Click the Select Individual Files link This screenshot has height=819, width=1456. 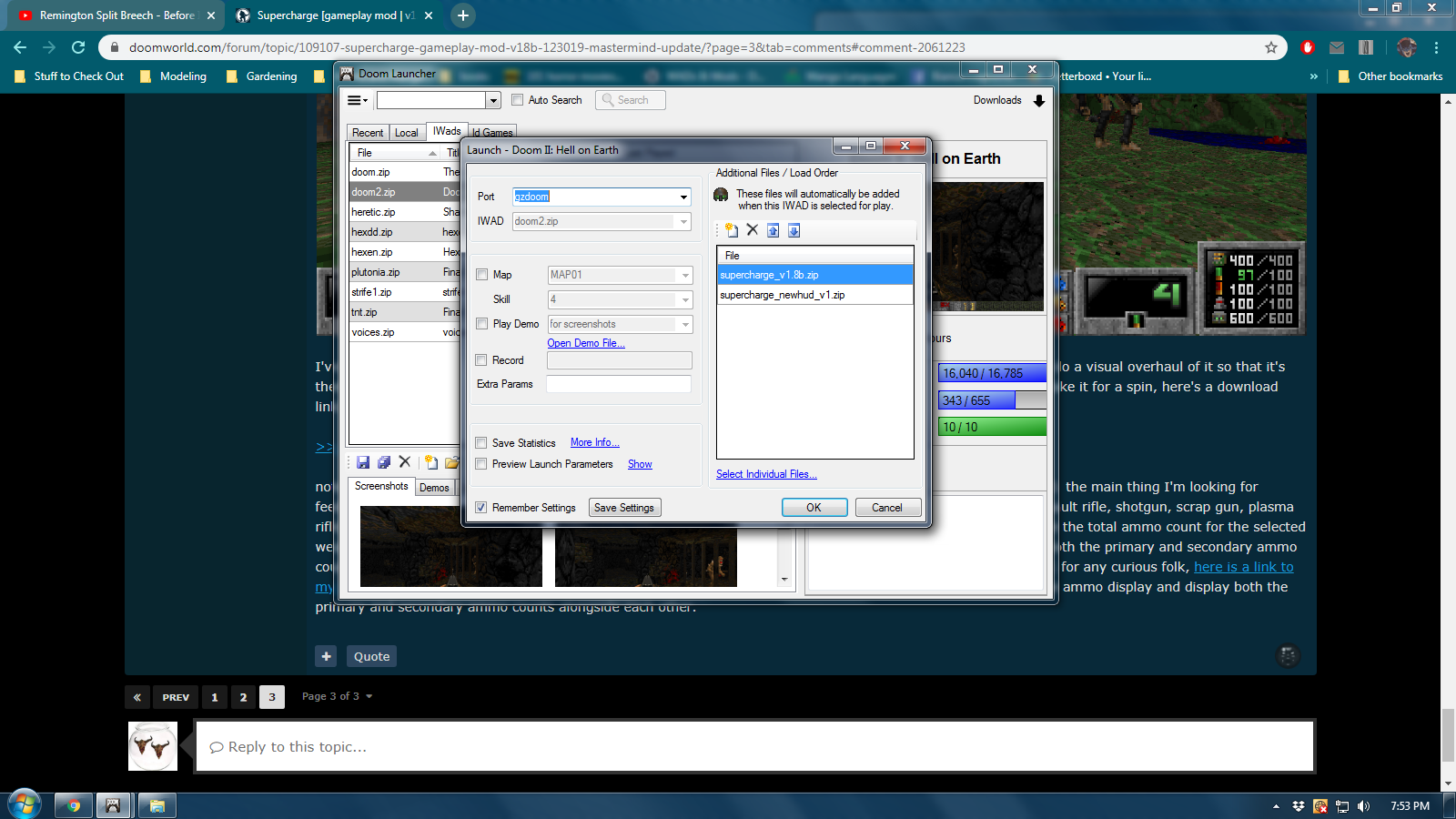point(766,474)
